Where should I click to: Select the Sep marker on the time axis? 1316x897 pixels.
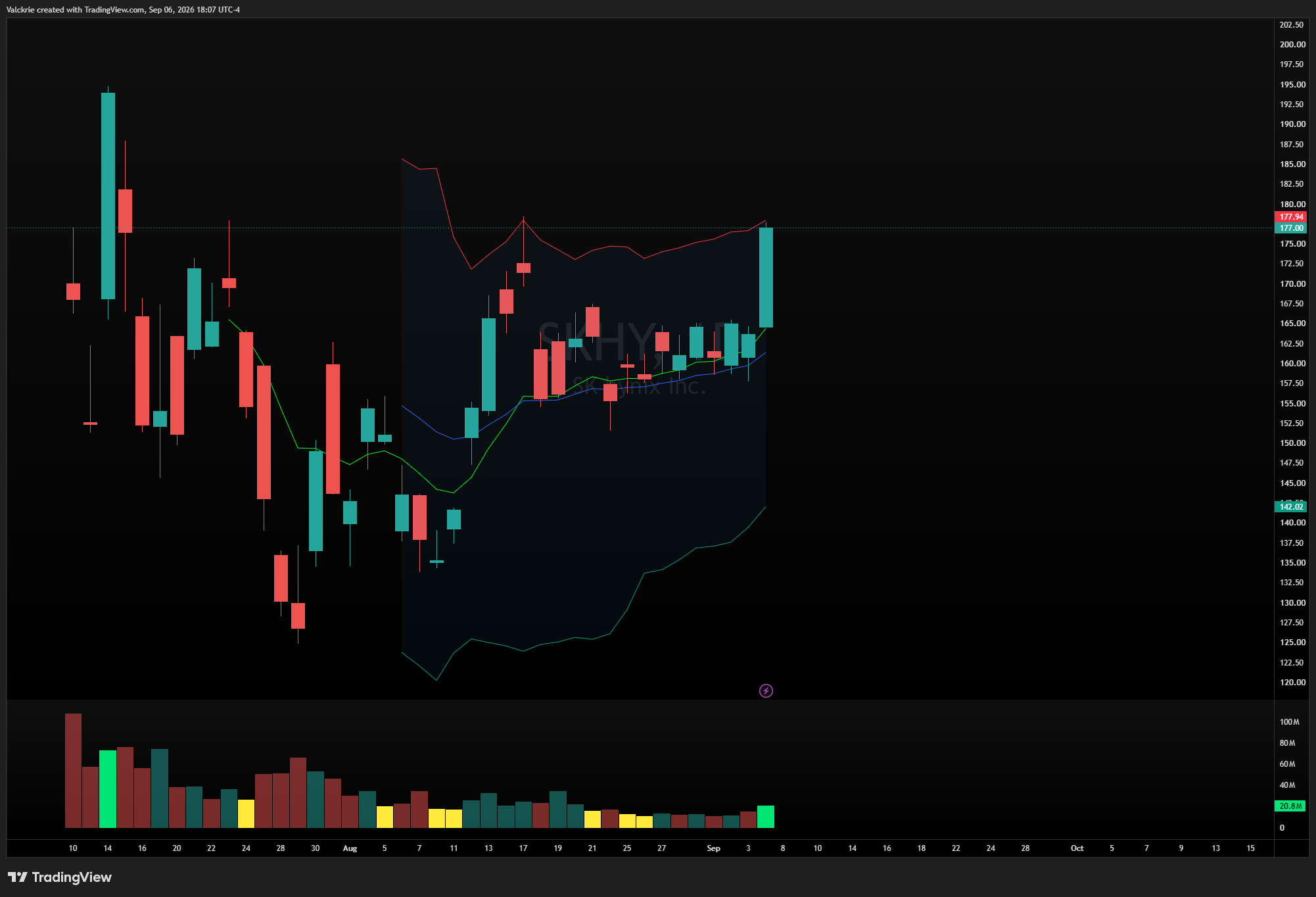(x=713, y=848)
